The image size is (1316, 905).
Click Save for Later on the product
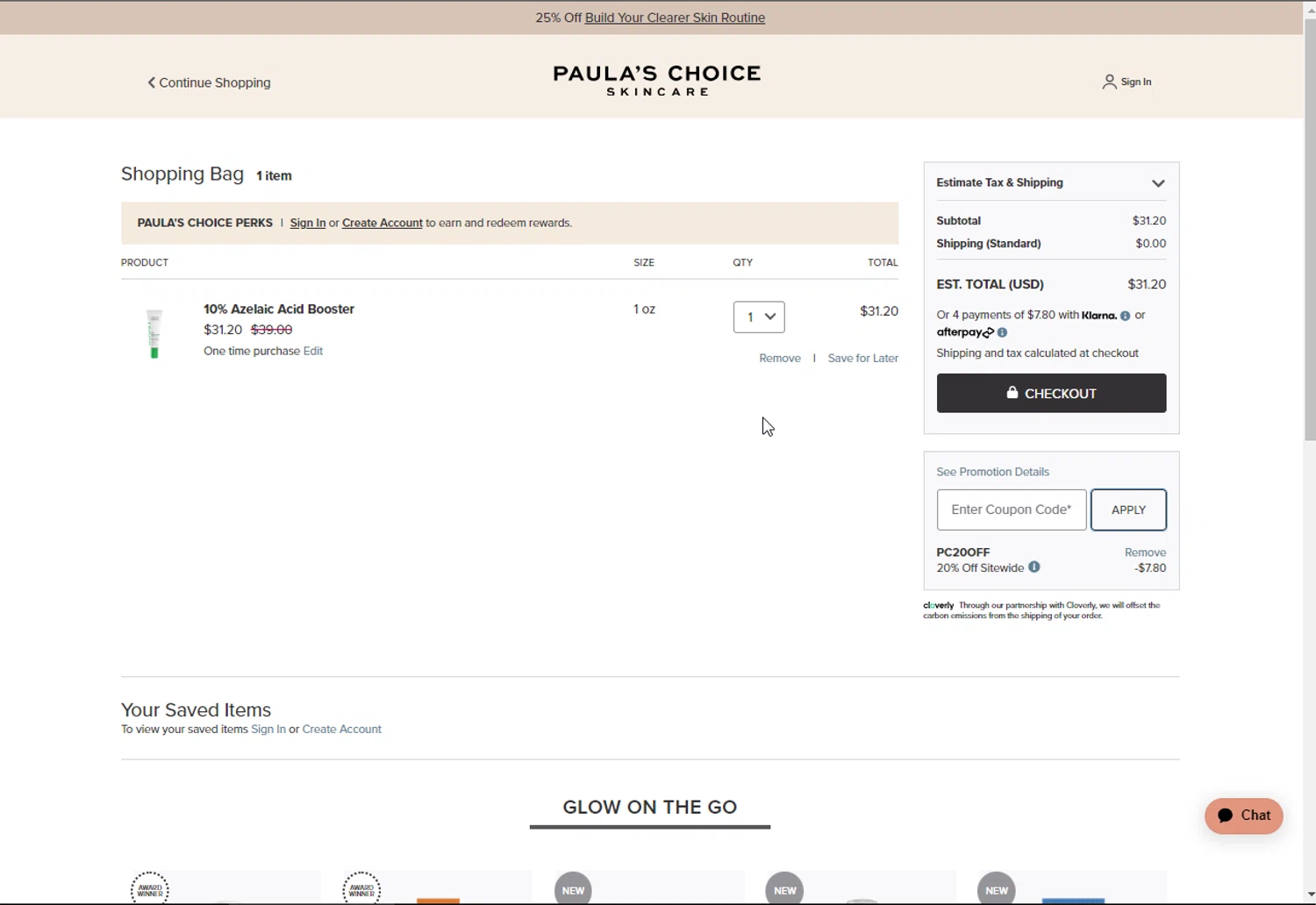pos(863,358)
